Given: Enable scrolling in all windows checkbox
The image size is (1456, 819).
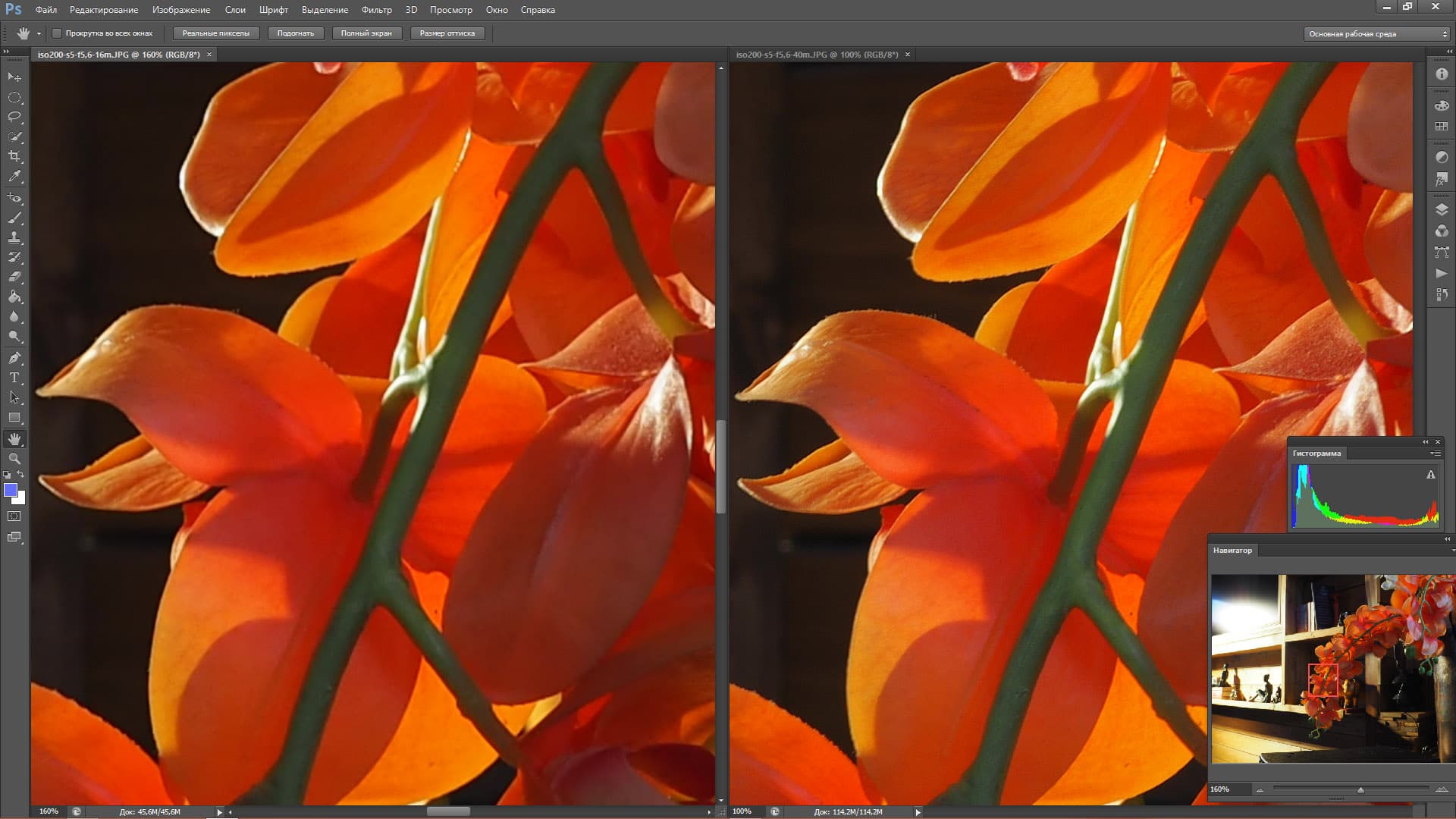Looking at the screenshot, I should point(57,33).
